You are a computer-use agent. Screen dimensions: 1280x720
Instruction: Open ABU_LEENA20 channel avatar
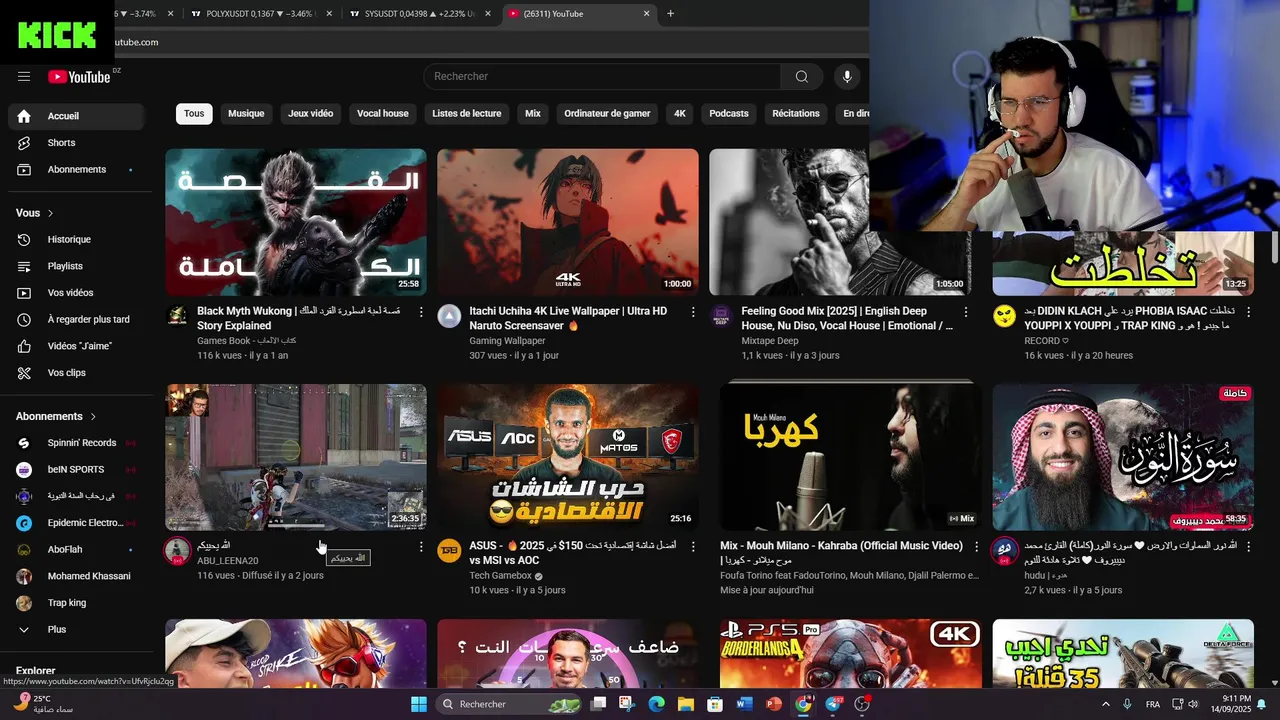[177, 551]
